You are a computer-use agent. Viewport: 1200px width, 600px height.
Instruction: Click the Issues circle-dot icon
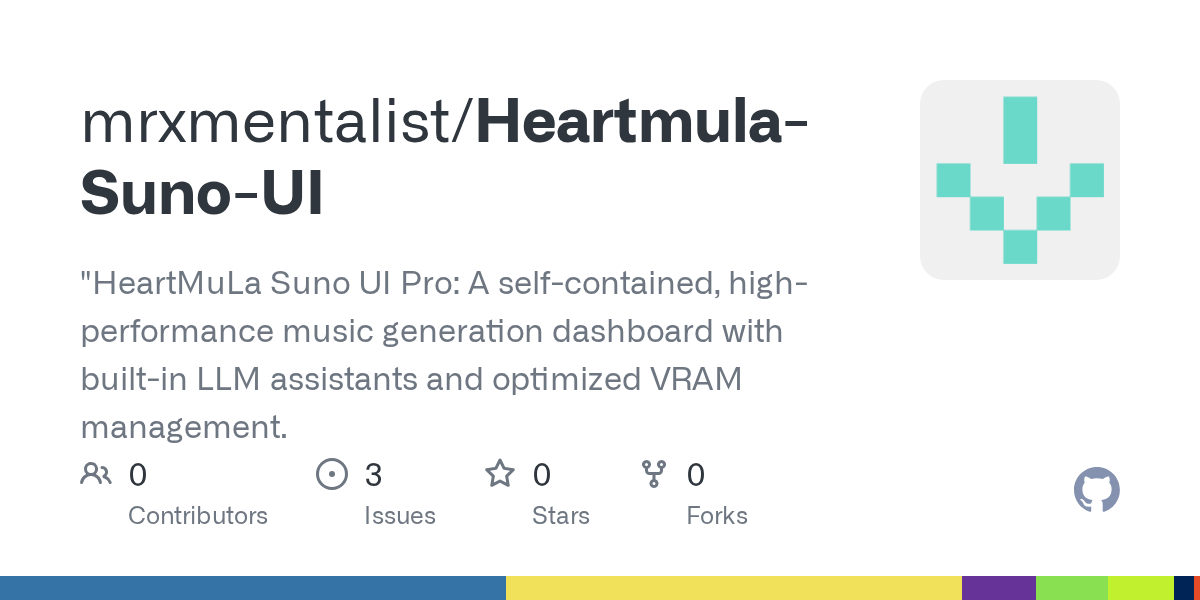tap(331, 474)
